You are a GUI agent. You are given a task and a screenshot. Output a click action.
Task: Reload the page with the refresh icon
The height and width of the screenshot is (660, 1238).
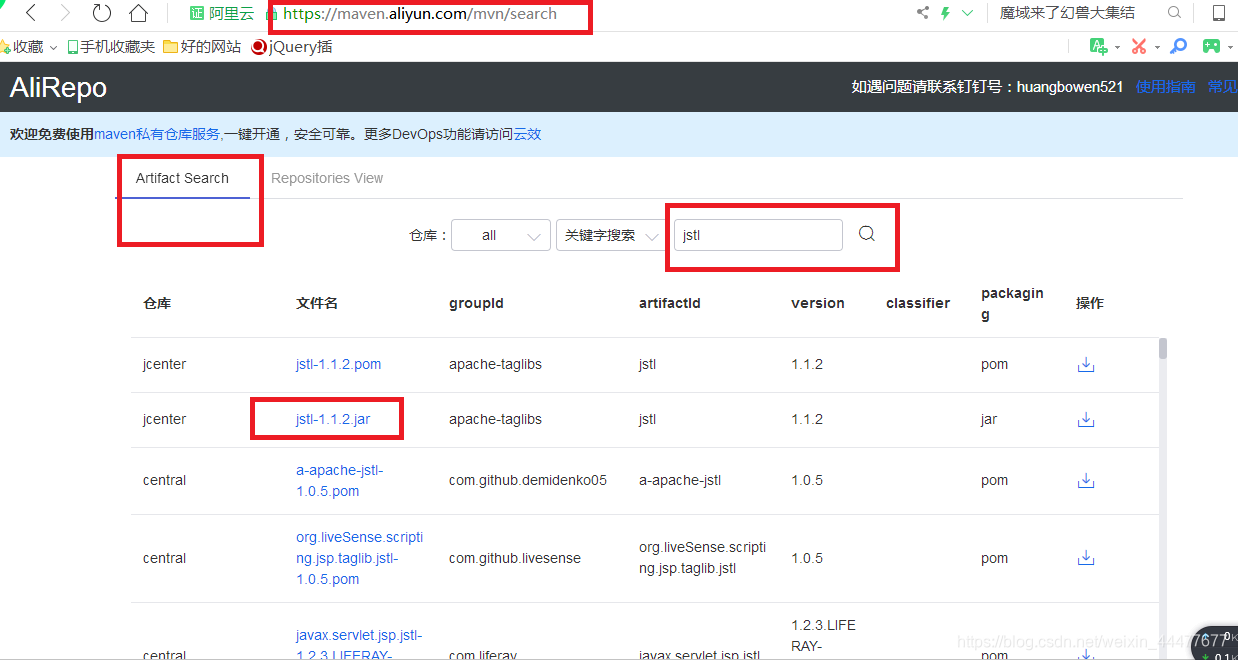(x=102, y=13)
